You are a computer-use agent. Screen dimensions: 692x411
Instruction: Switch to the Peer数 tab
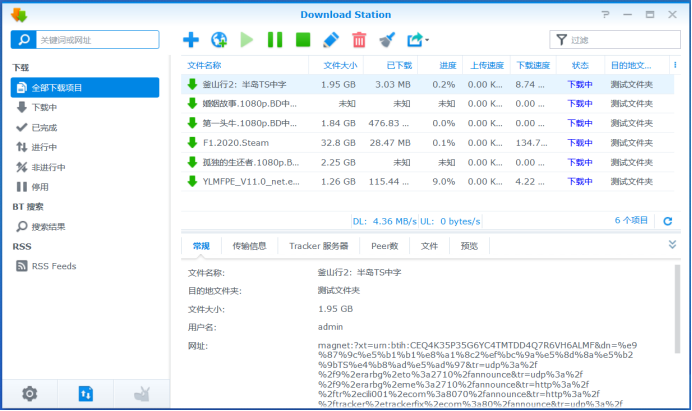pyautogui.click(x=384, y=246)
